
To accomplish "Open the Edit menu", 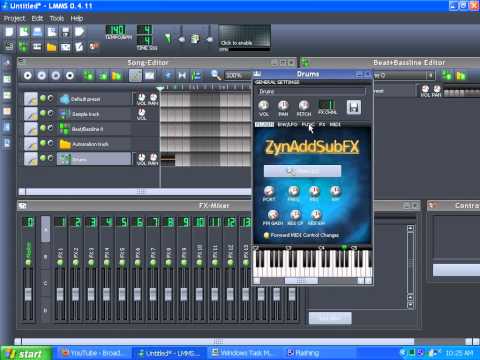I will [37, 18].
